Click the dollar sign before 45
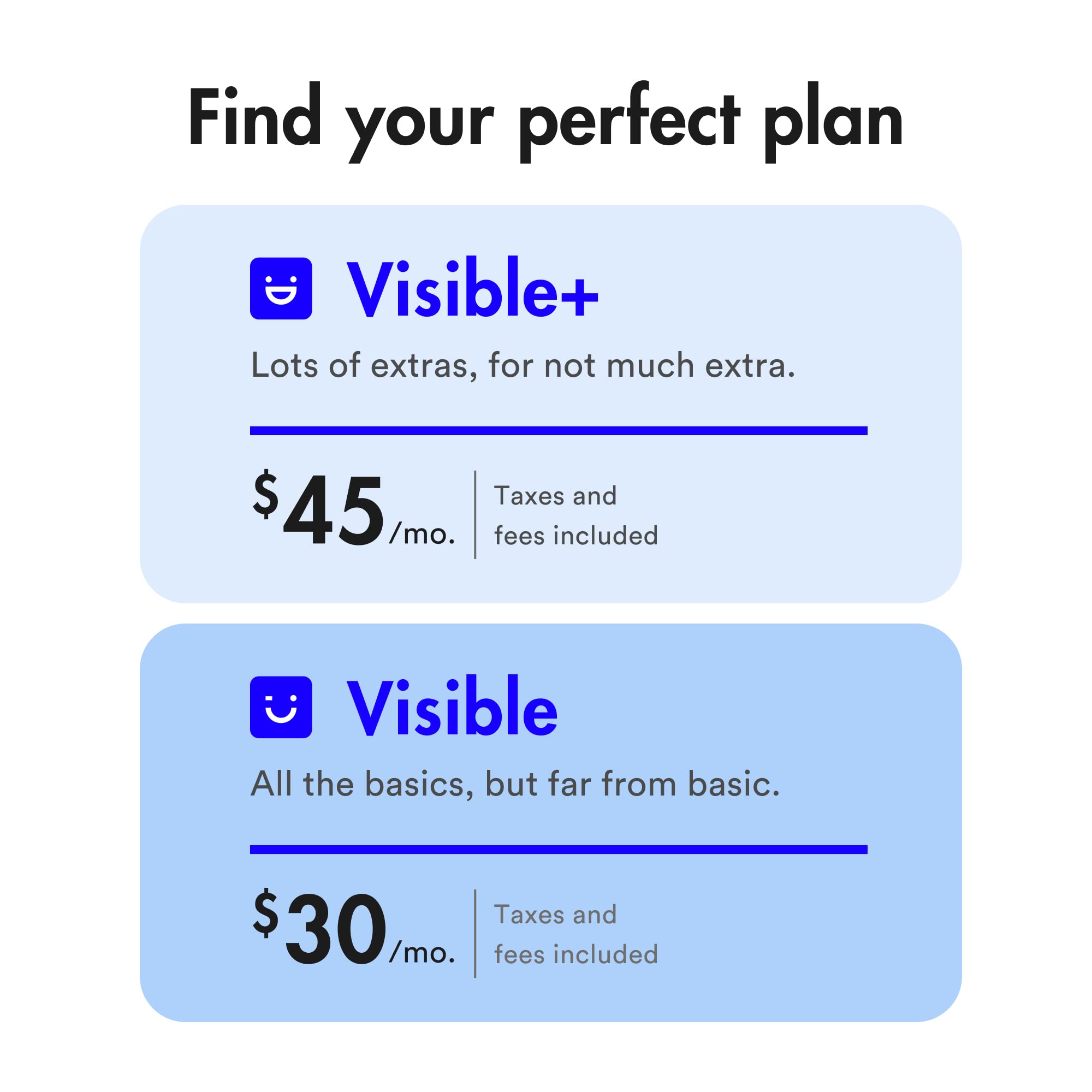The width and height of the screenshot is (1092, 1092). (266, 495)
